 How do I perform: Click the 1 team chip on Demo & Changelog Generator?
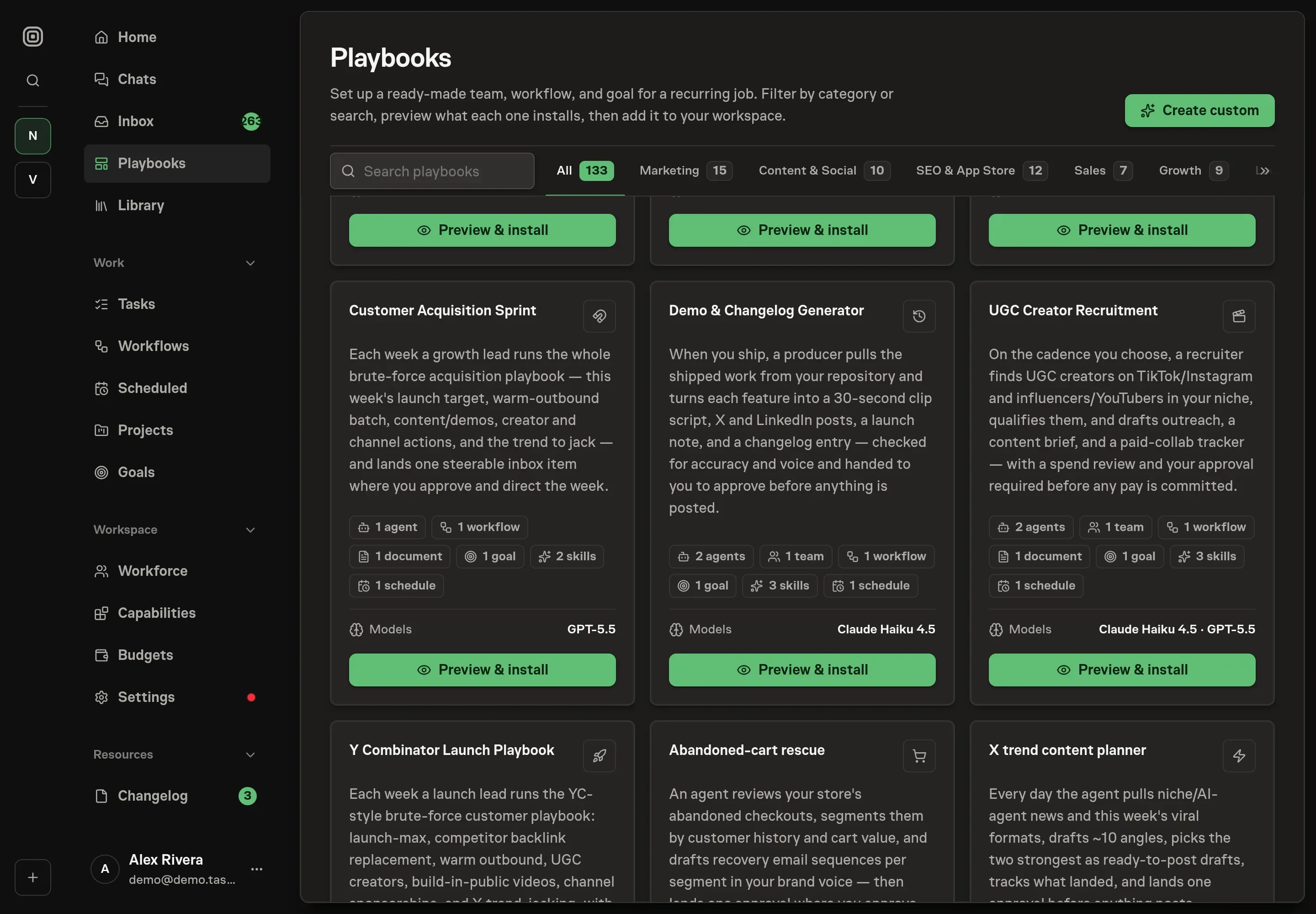[796, 557]
